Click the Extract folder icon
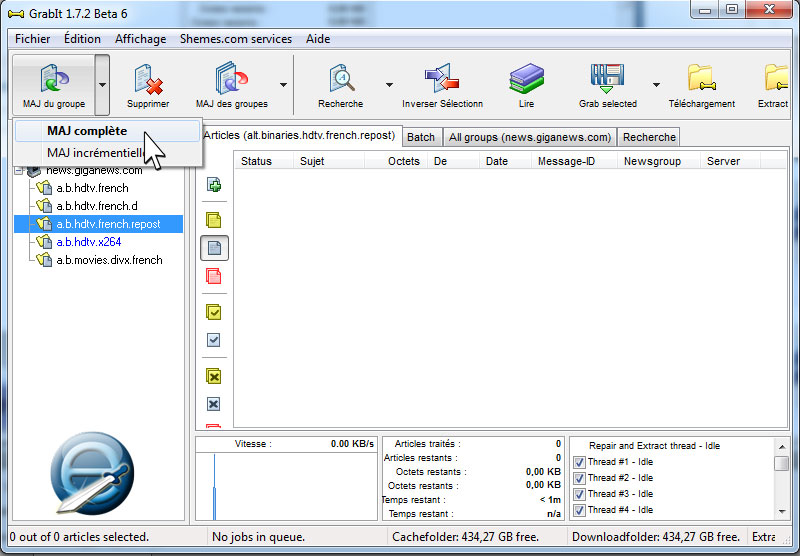Viewport: 800px width, 556px height. click(x=777, y=78)
